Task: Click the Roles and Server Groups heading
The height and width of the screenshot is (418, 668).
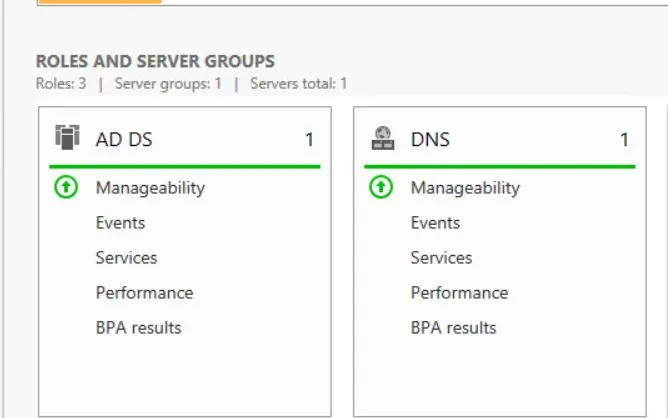Action: [x=155, y=62]
